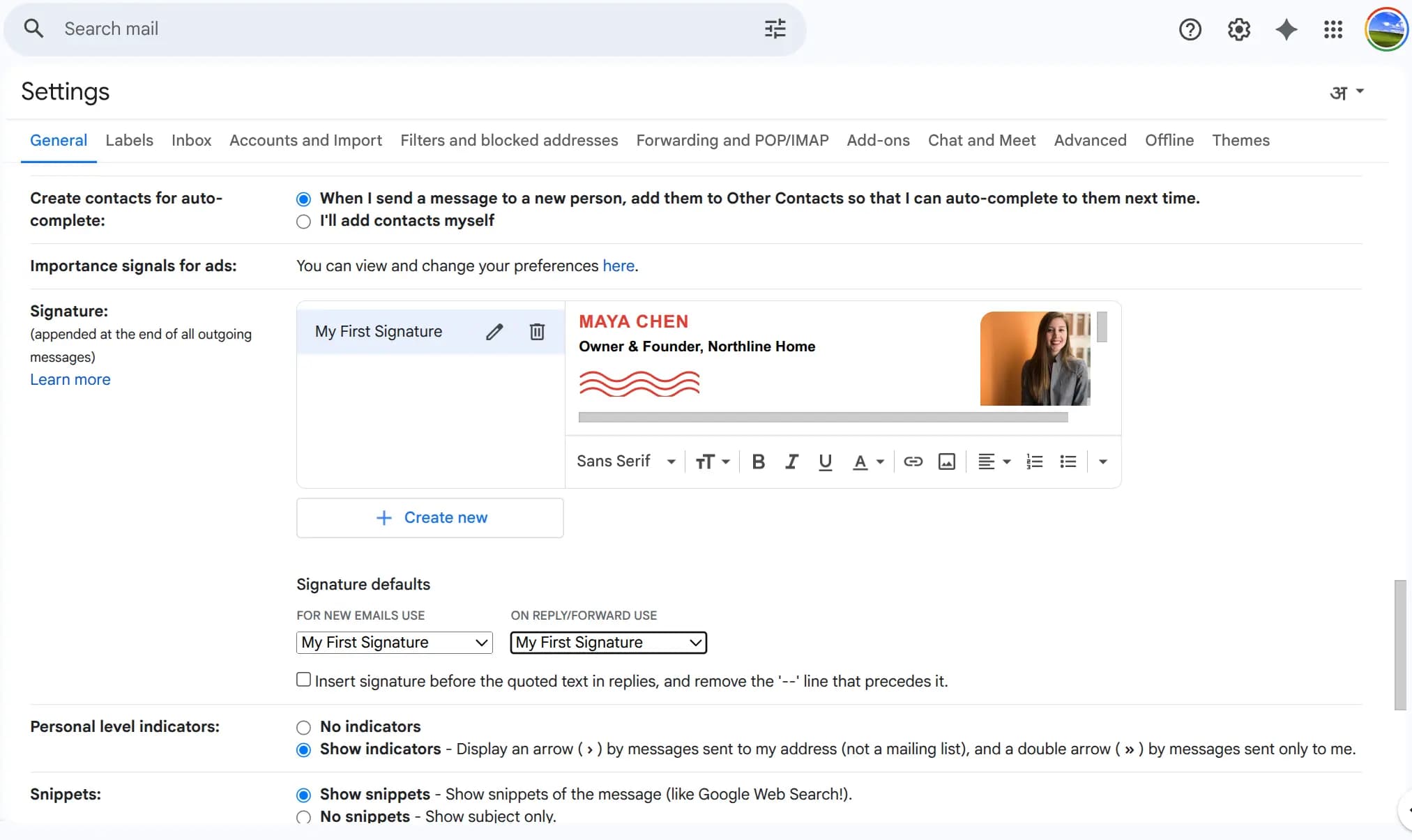Open text color picker in signature toolbar

[x=868, y=461]
